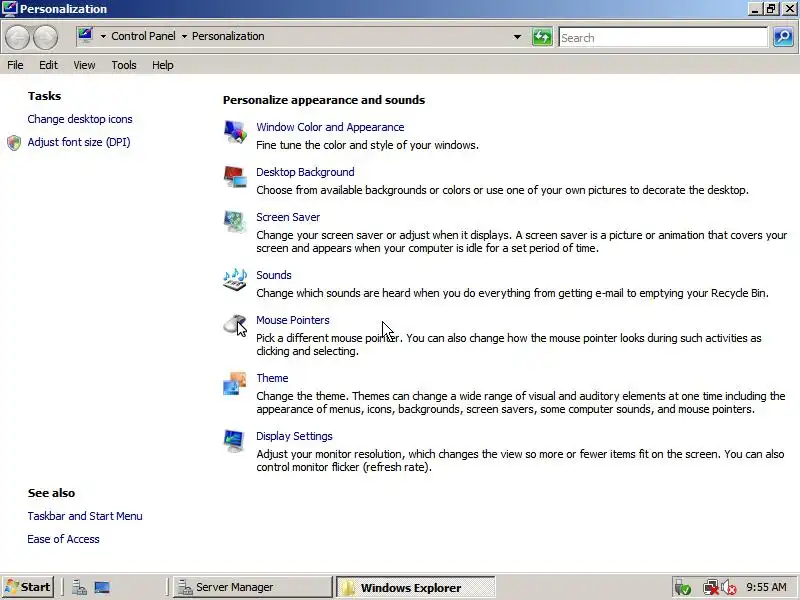Open the Edit menu

click(48, 65)
